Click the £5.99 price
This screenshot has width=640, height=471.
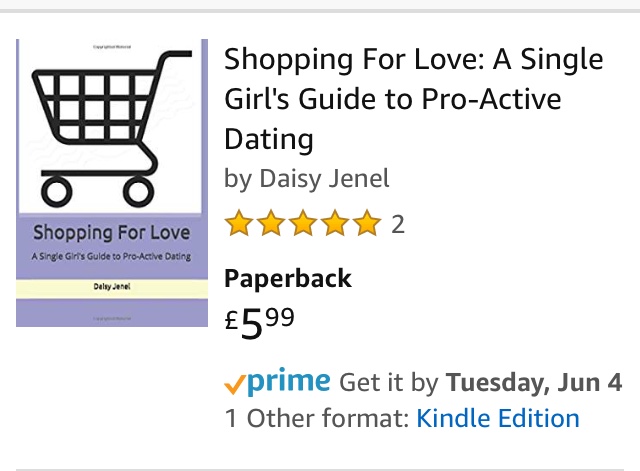click(260, 321)
